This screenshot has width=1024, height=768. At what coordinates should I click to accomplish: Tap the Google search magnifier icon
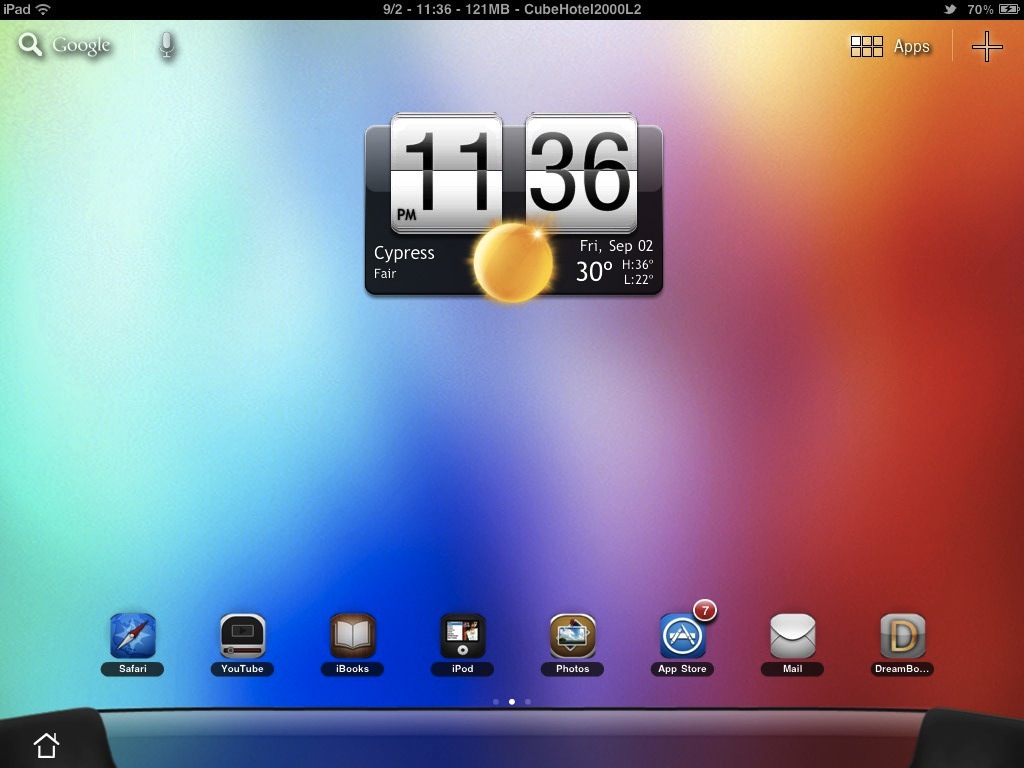pos(30,45)
